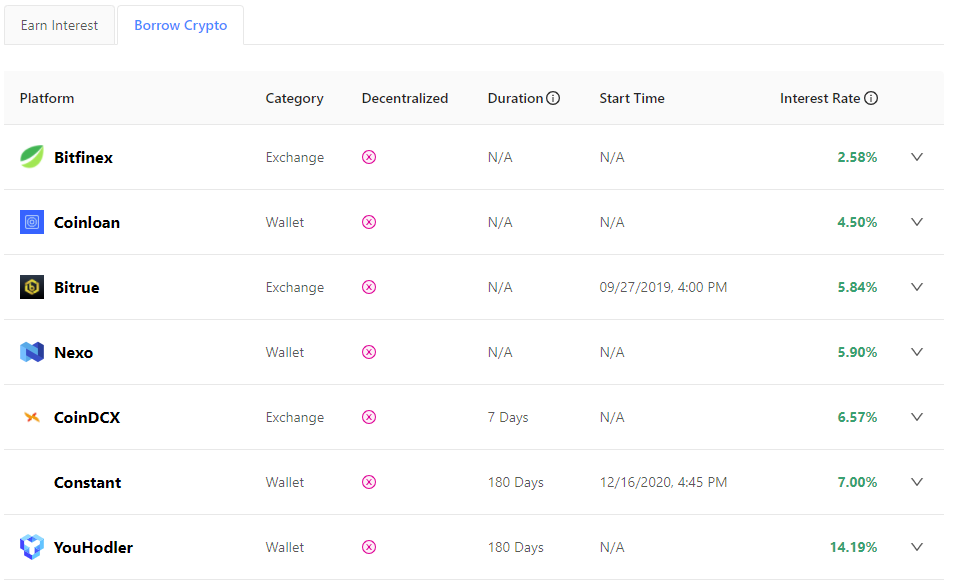
Task: Click Constant's Wallet category cell
Action: 285,482
